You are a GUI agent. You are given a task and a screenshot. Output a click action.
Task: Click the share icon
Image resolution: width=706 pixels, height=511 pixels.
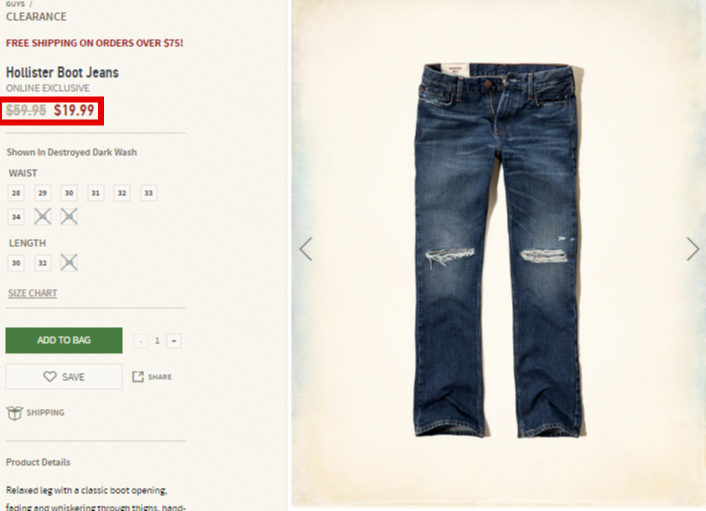pos(137,376)
